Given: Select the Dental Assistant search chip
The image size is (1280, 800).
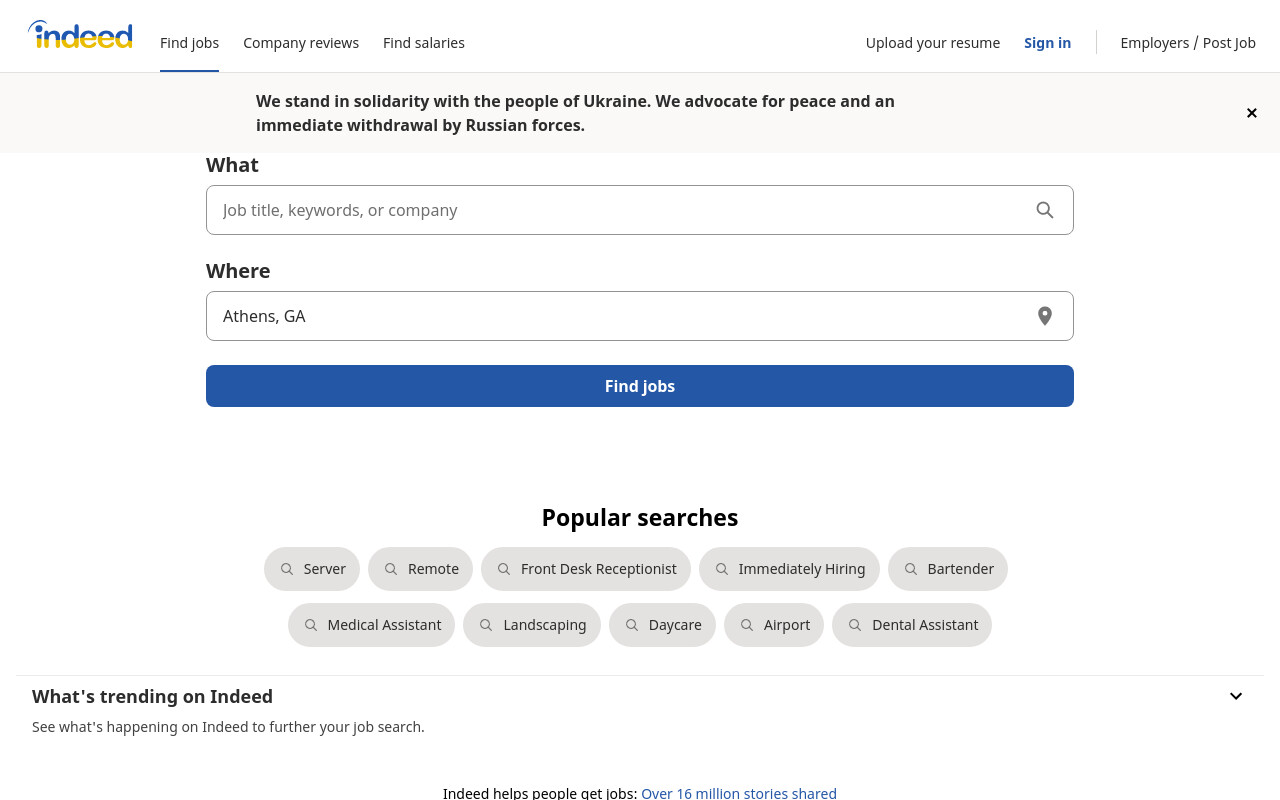Looking at the screenshot, I should click(912, 625).
